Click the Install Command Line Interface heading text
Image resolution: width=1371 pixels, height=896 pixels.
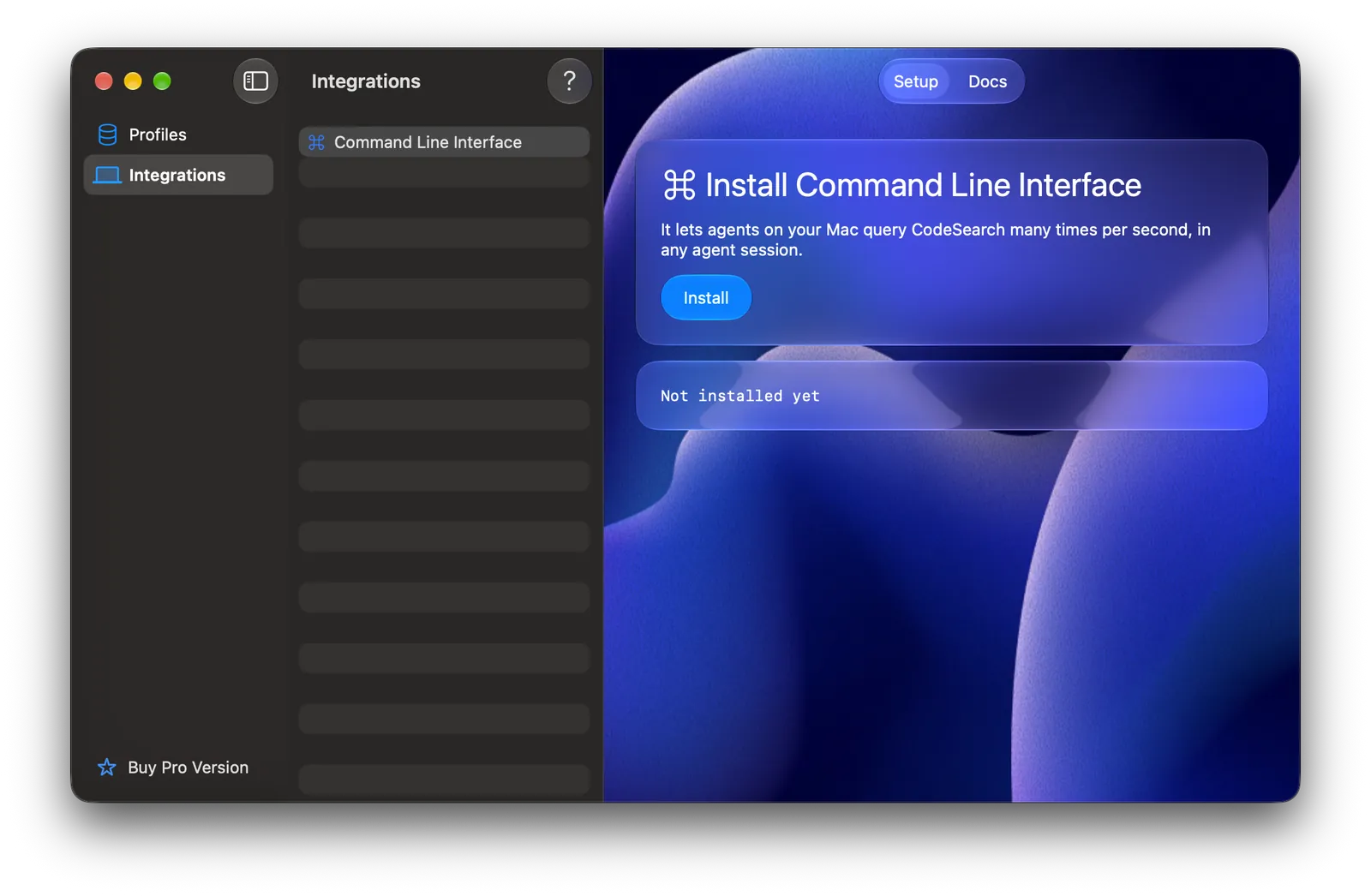pos(923,185)
